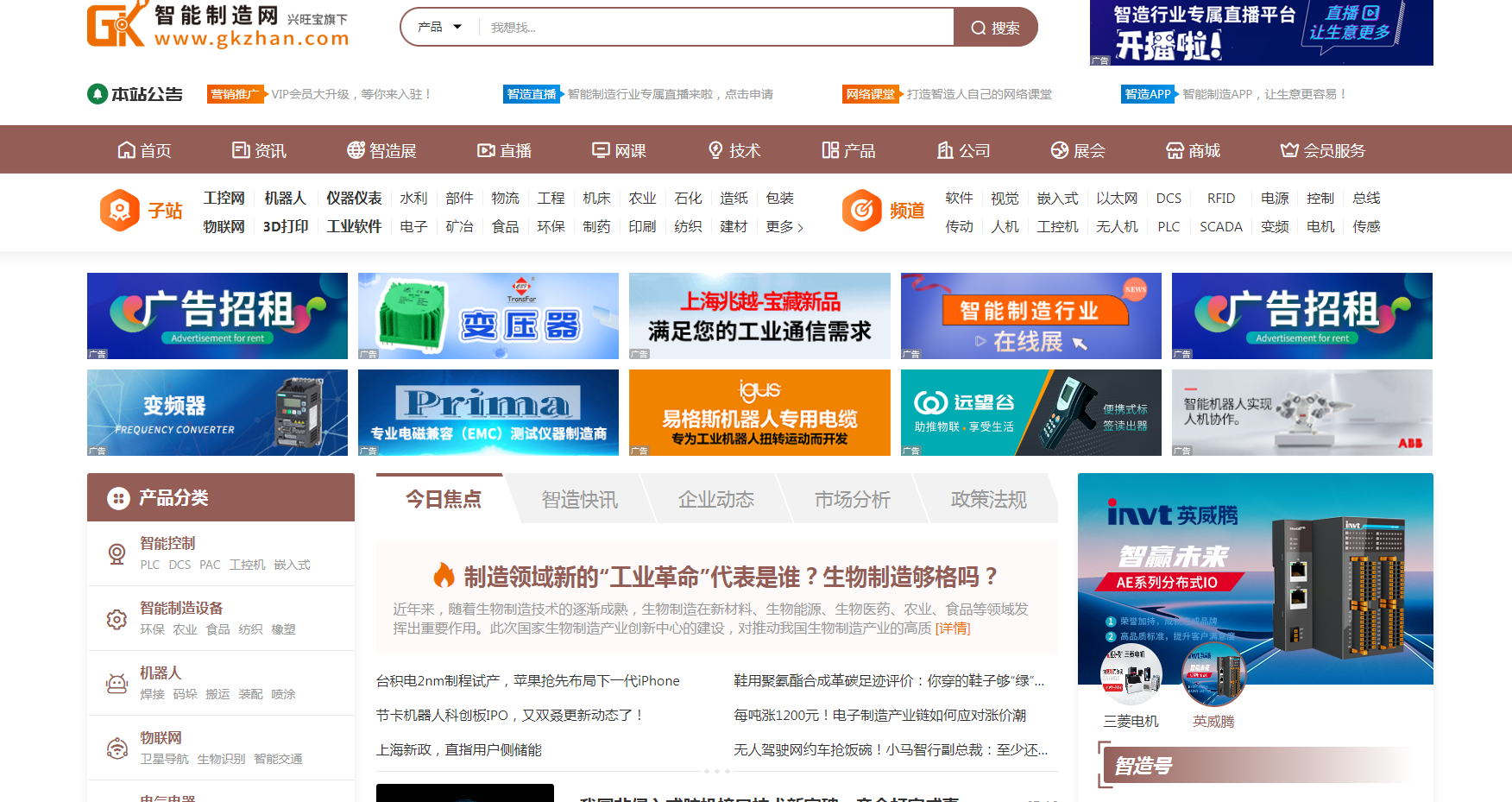The width and height of the screenshot is (1512, 802).
Task: Open the 鞋用聚氨酯合成革碳足迹评价 news item
Action: [889, 681]
